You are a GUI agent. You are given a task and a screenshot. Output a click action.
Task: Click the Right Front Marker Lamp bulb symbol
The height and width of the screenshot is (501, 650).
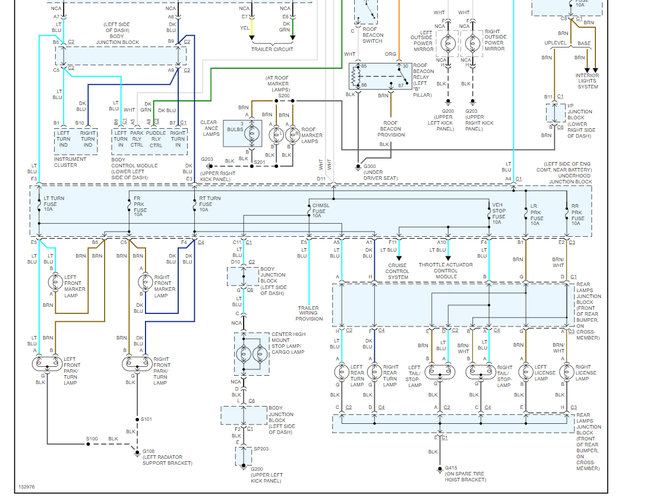145,282
